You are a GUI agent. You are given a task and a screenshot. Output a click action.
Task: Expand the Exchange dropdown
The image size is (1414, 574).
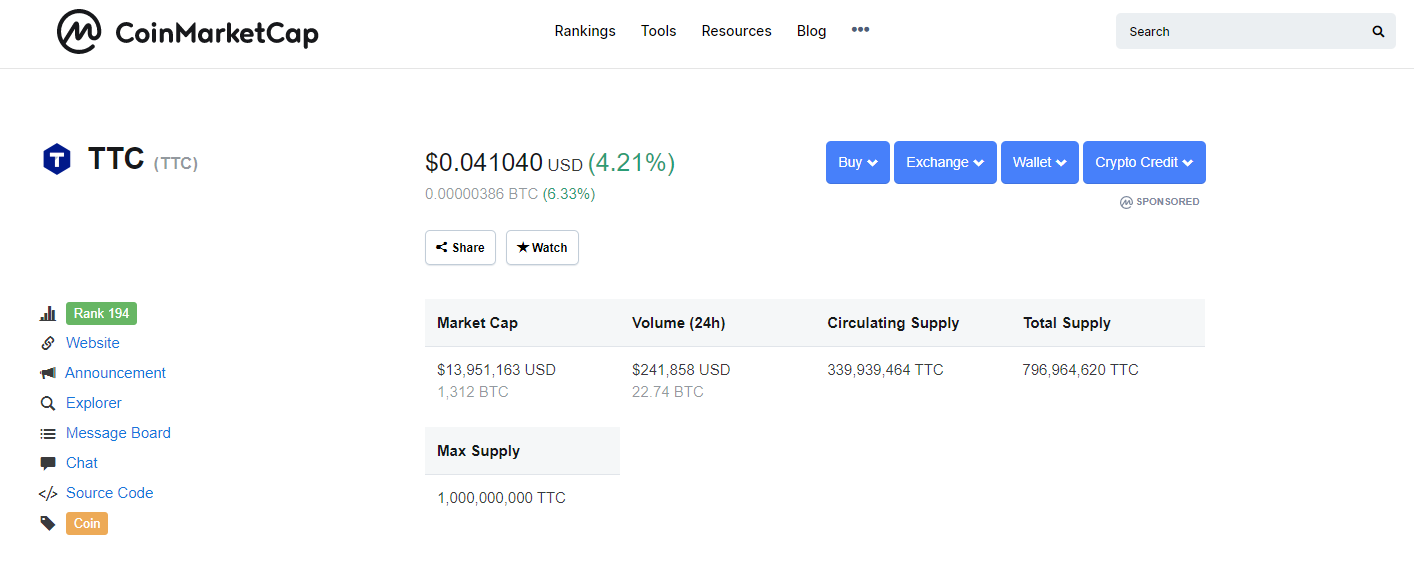point(945,162)
